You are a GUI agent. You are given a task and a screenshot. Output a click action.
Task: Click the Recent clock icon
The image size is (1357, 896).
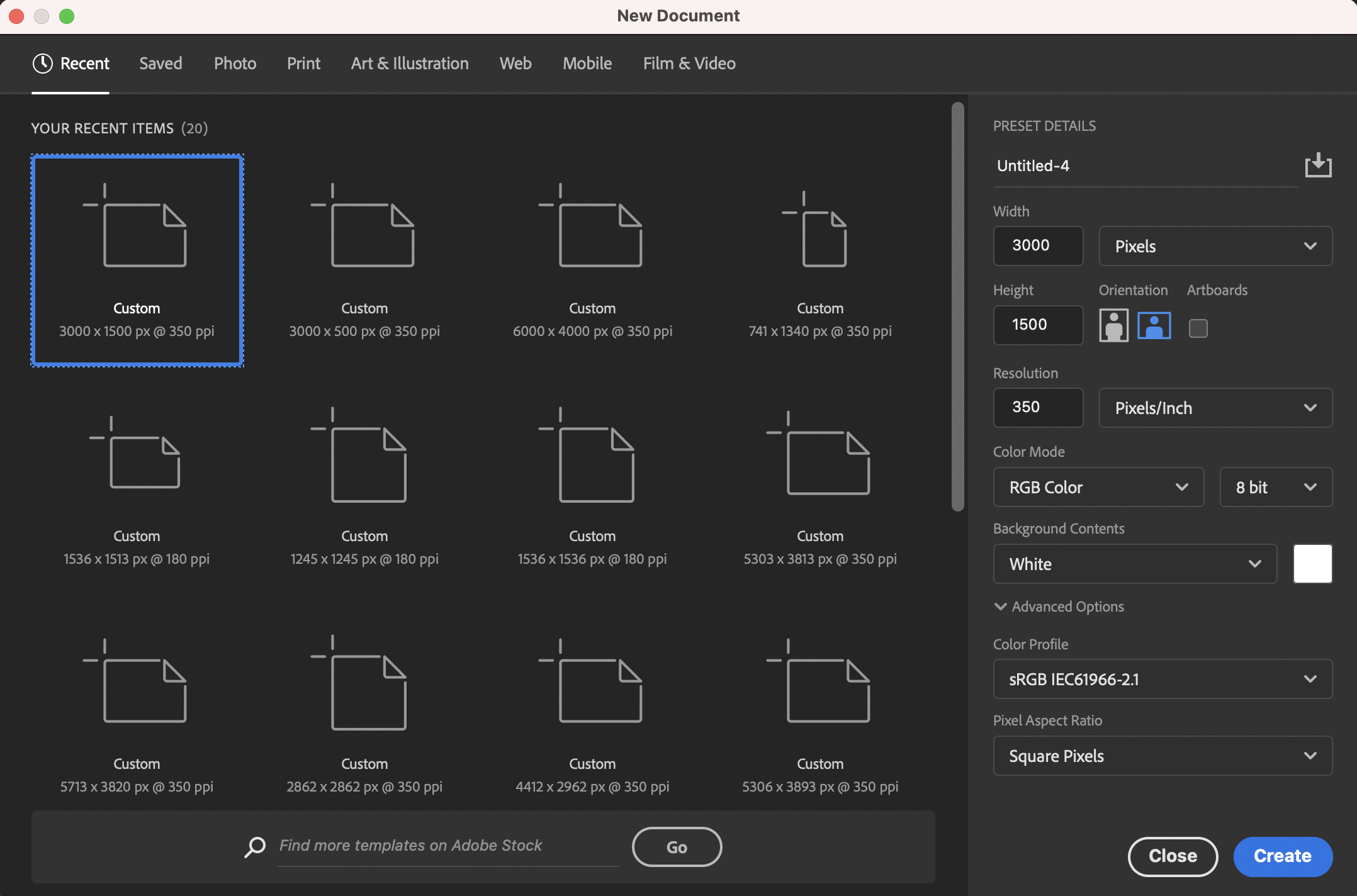pos(42,64)
